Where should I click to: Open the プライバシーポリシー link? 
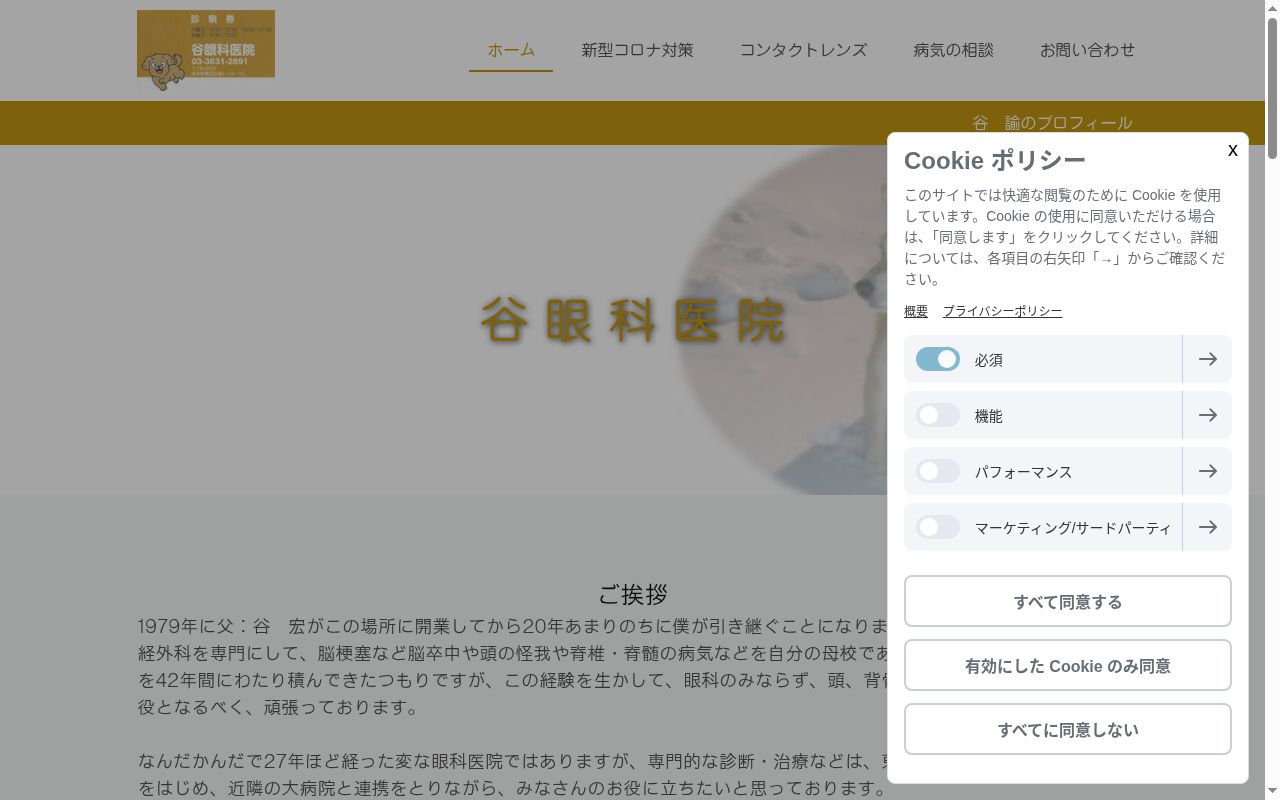1002,311
